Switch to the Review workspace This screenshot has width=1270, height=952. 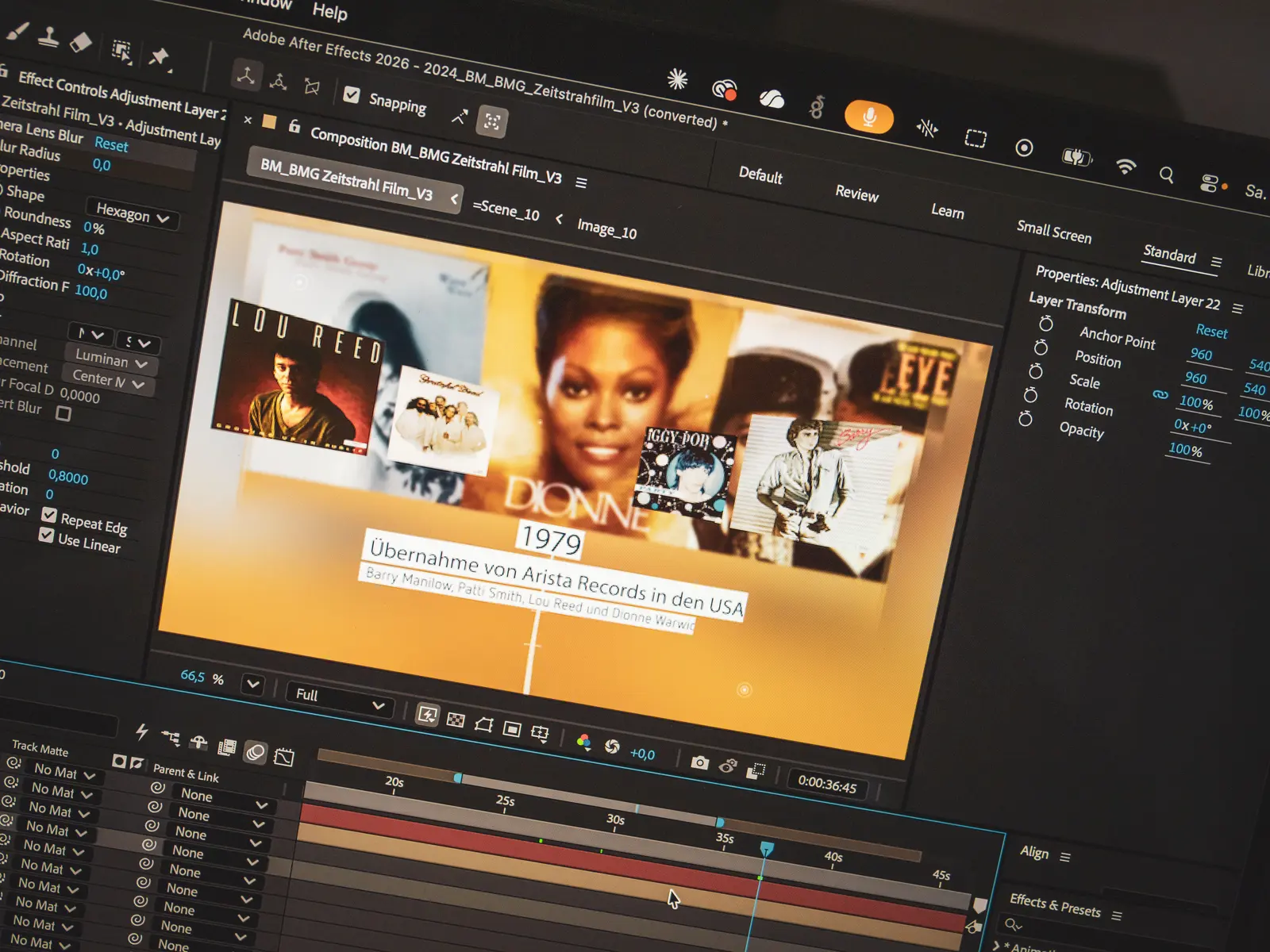[x=856, y=194]
